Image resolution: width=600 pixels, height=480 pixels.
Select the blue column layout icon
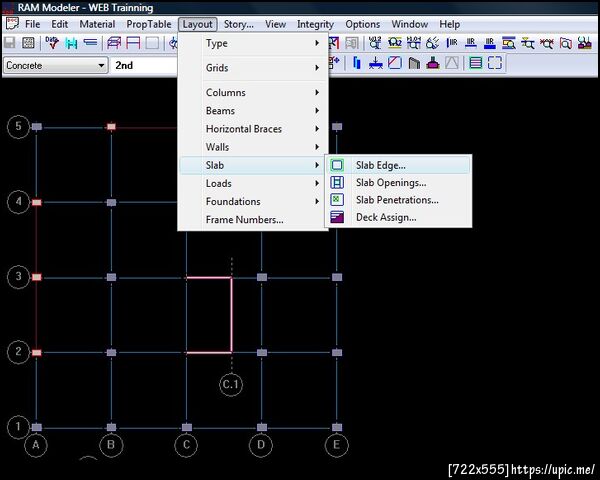coord(357,63)
